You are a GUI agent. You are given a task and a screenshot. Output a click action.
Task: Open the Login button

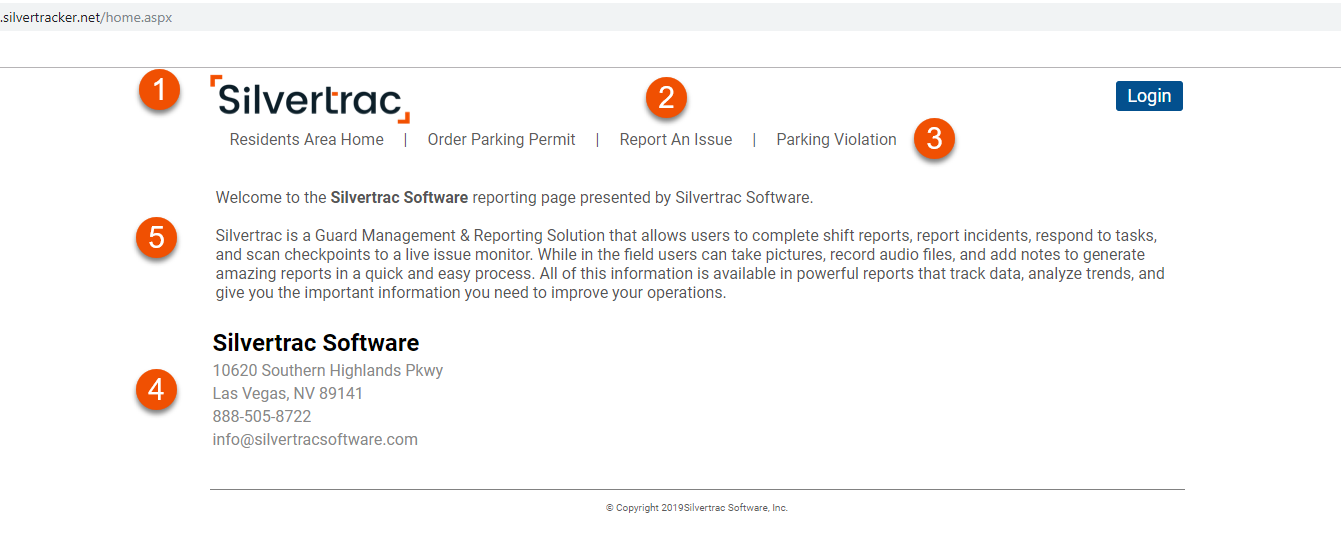(x=1149, y=96)
